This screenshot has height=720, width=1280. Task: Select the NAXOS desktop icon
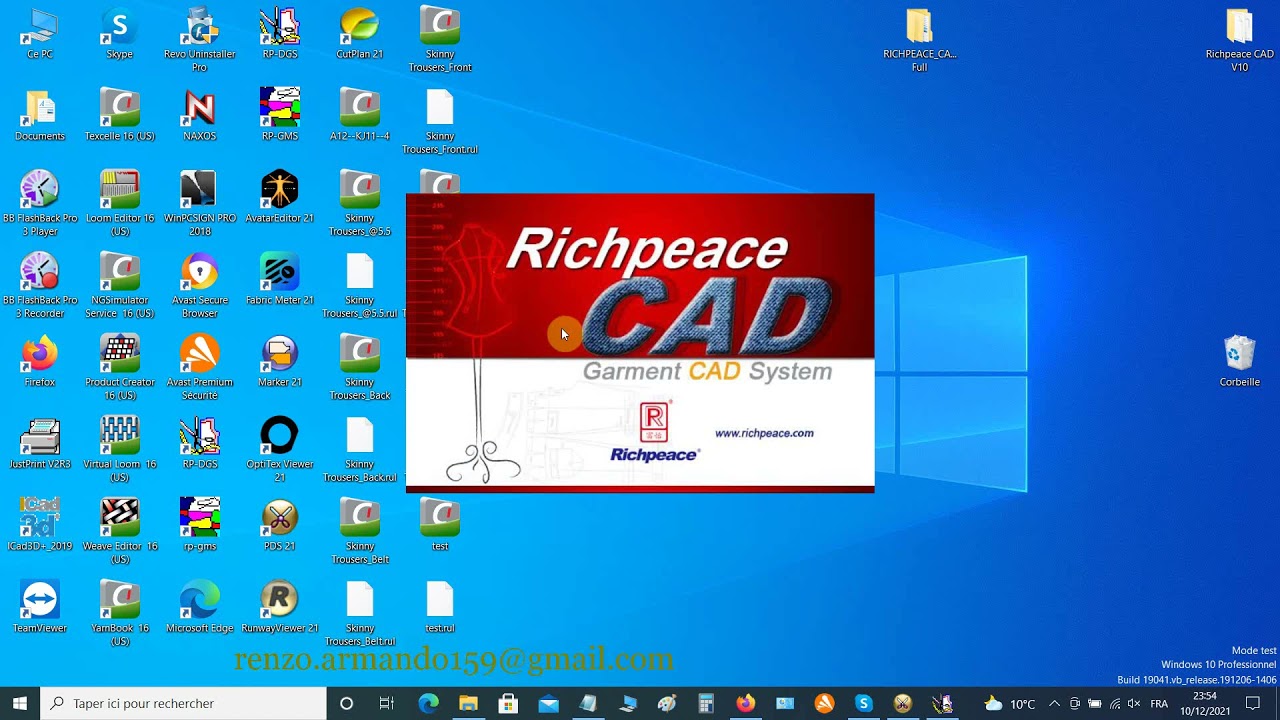(200, 115)
